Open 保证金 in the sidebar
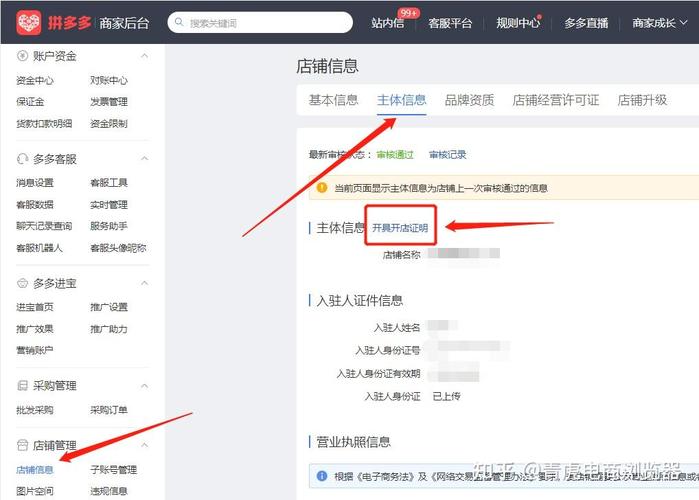Screen dimensions: 699x500 pyautogui.click(x=30, y=102)
